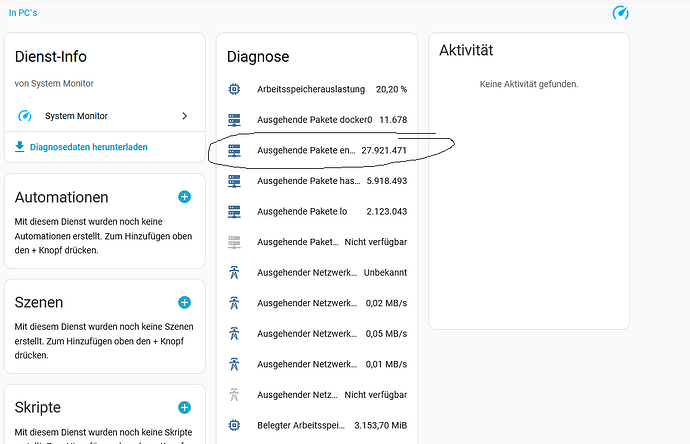Click 'Diagnosedaten herunterladen' link
Image resolution: width=690 pixels, height=444 pixels.
[88, 147]
